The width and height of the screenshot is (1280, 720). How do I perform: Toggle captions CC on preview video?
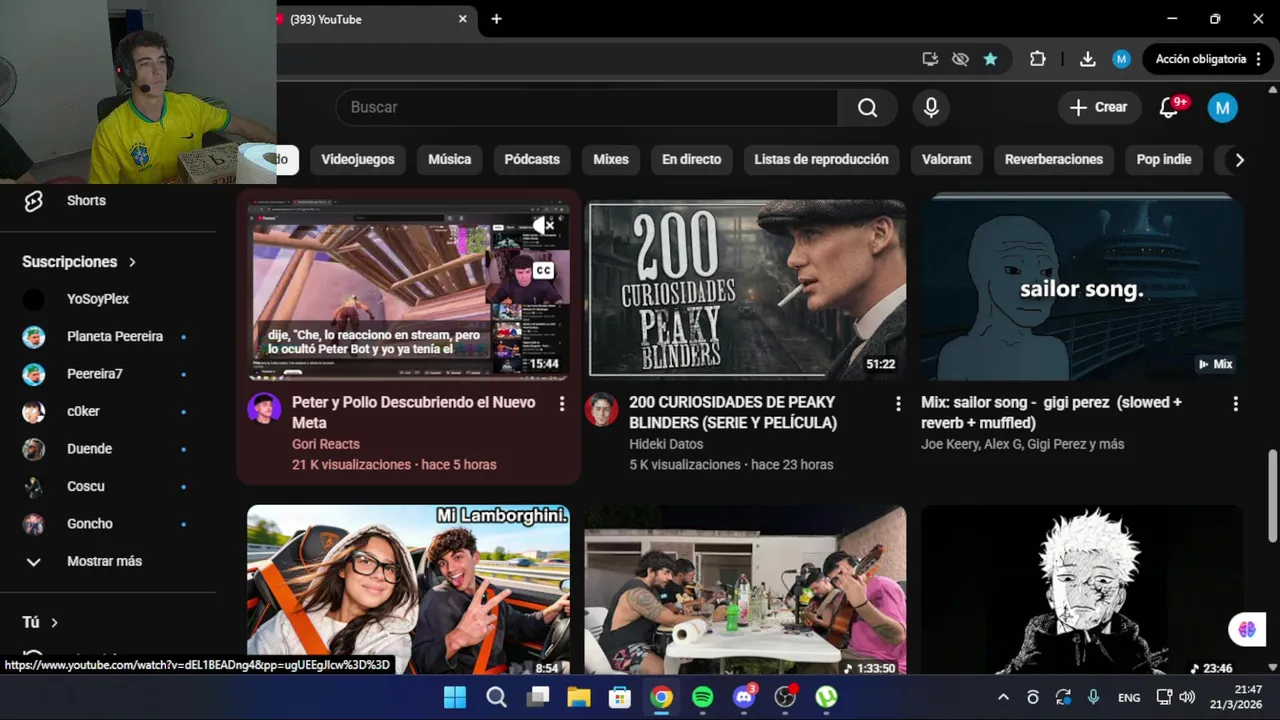543,270
